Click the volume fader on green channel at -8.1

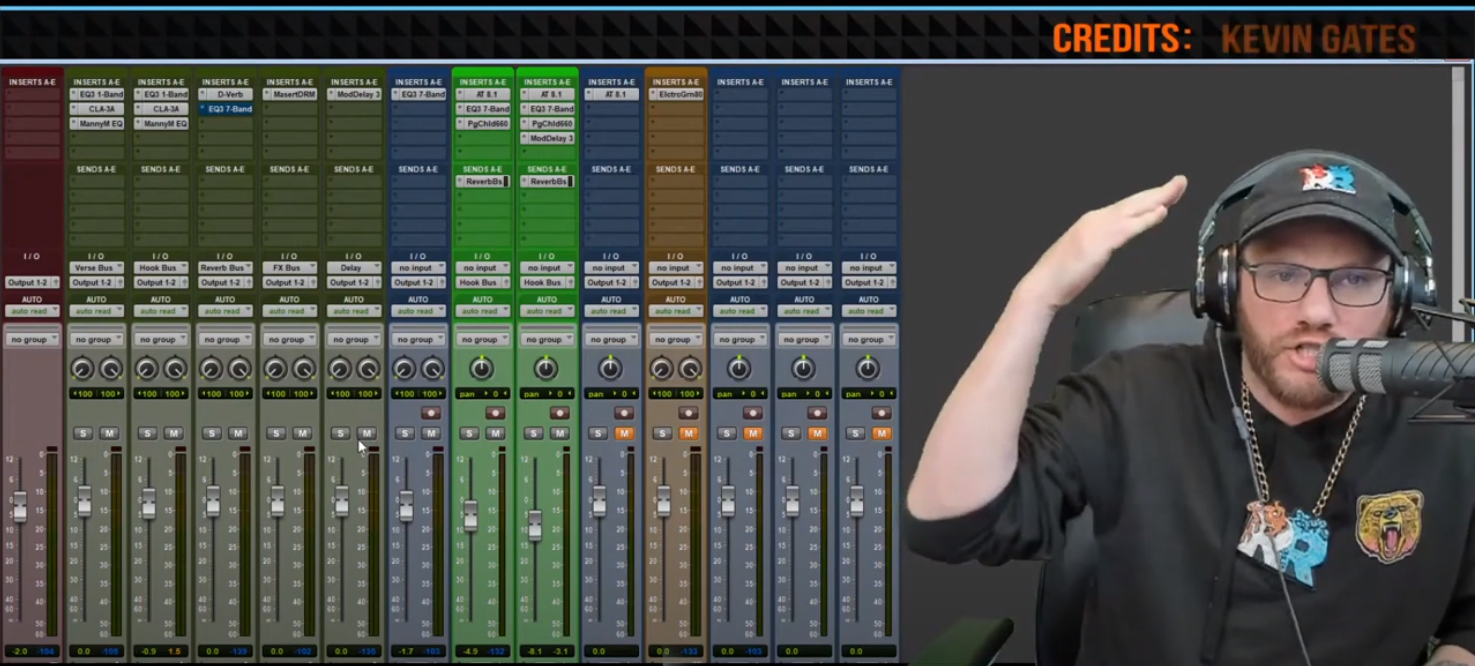tap(535, 526)
